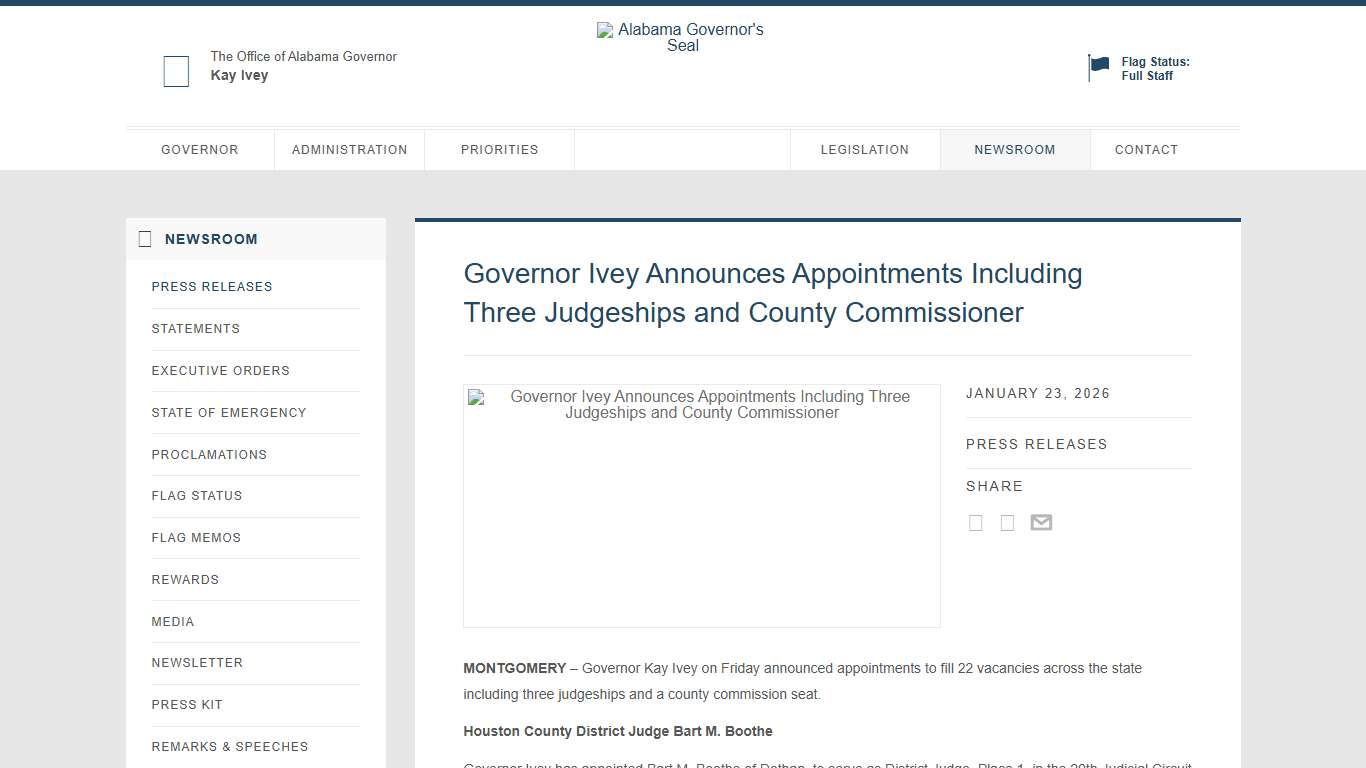The image size is (1366, 768).
Task: Click the Office of Alabama Governor logo
Action: (x=176, y=71)
